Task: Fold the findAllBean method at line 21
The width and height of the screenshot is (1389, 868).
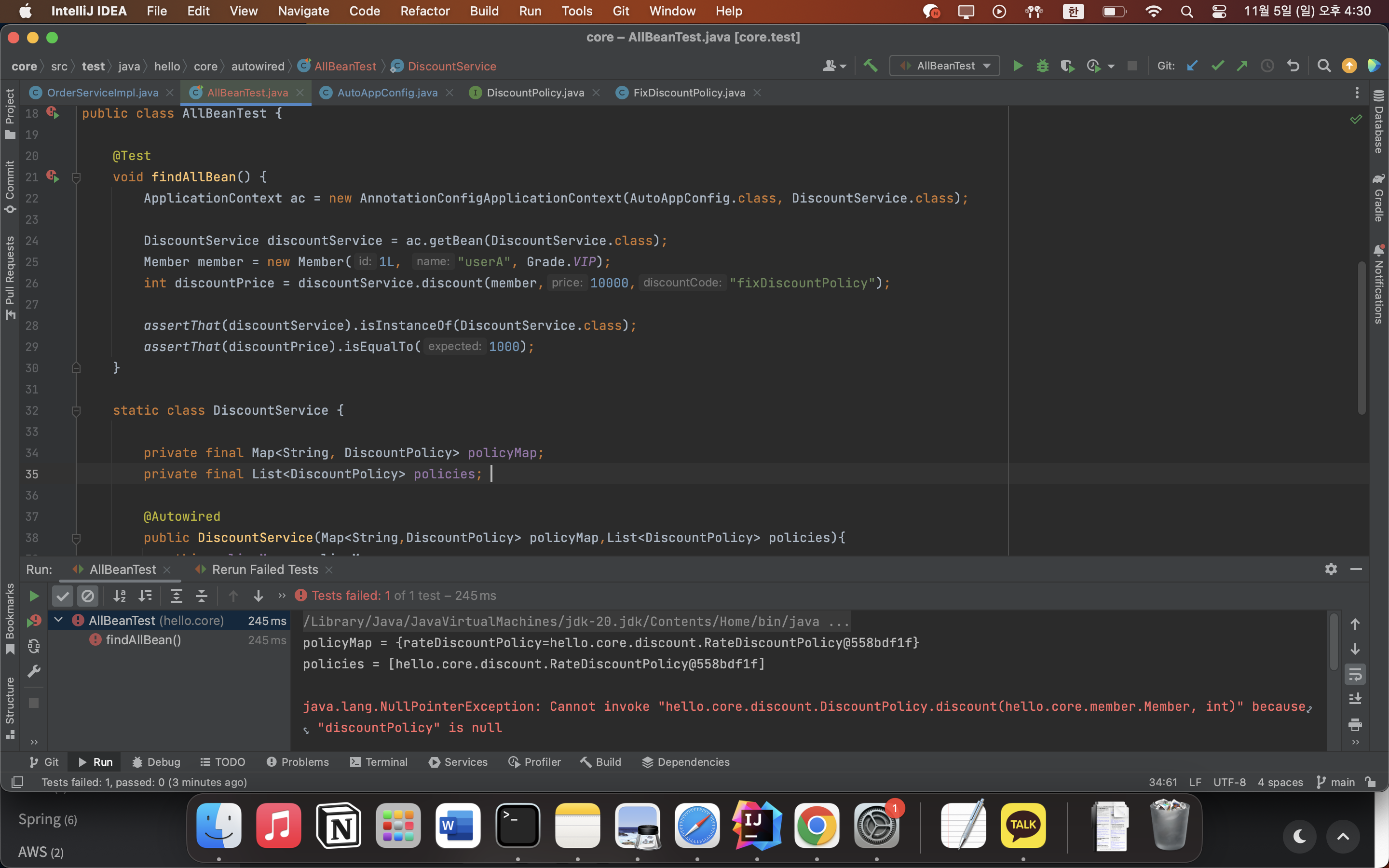Action: 76,177
